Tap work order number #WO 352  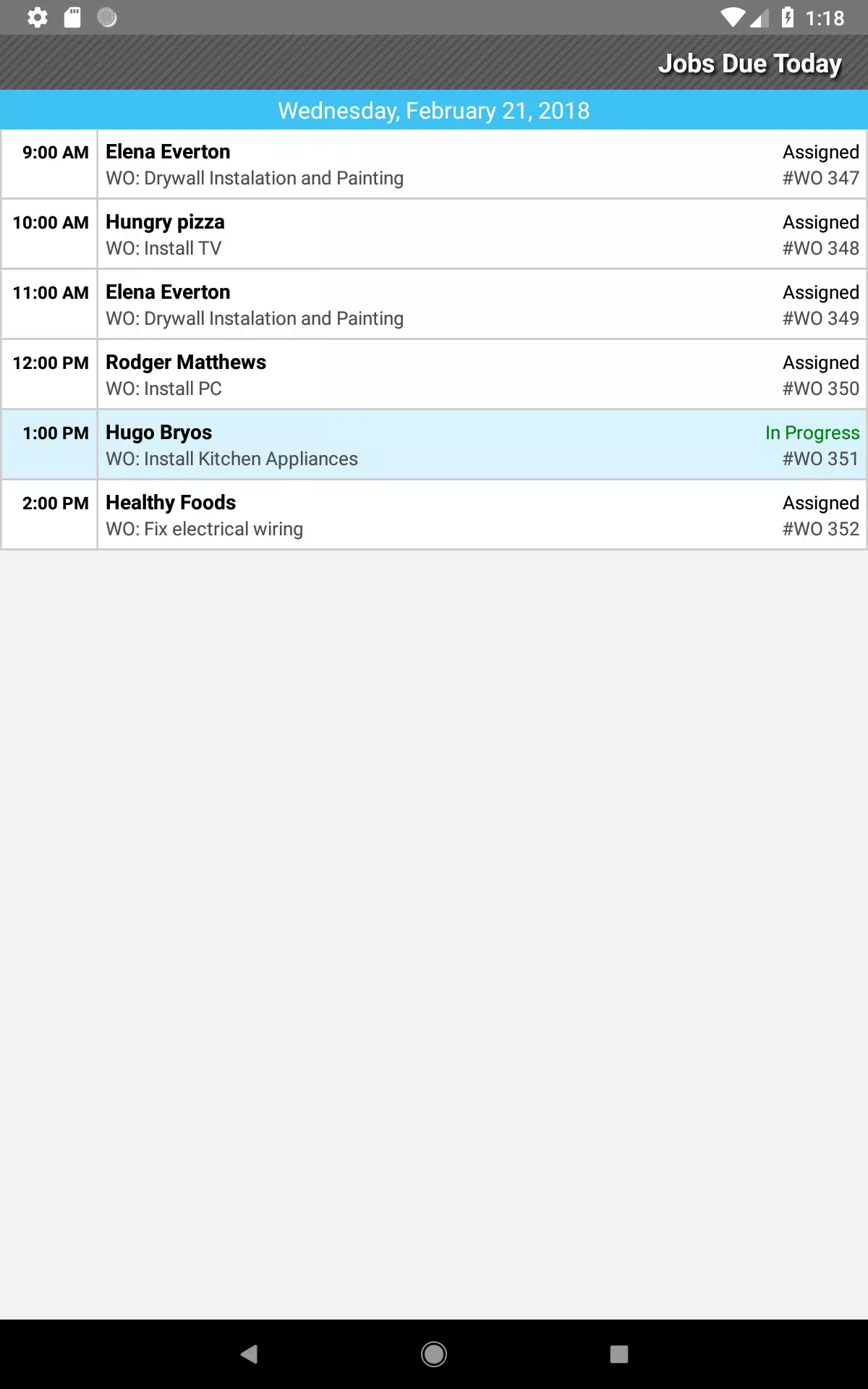[x=821, y=529]
